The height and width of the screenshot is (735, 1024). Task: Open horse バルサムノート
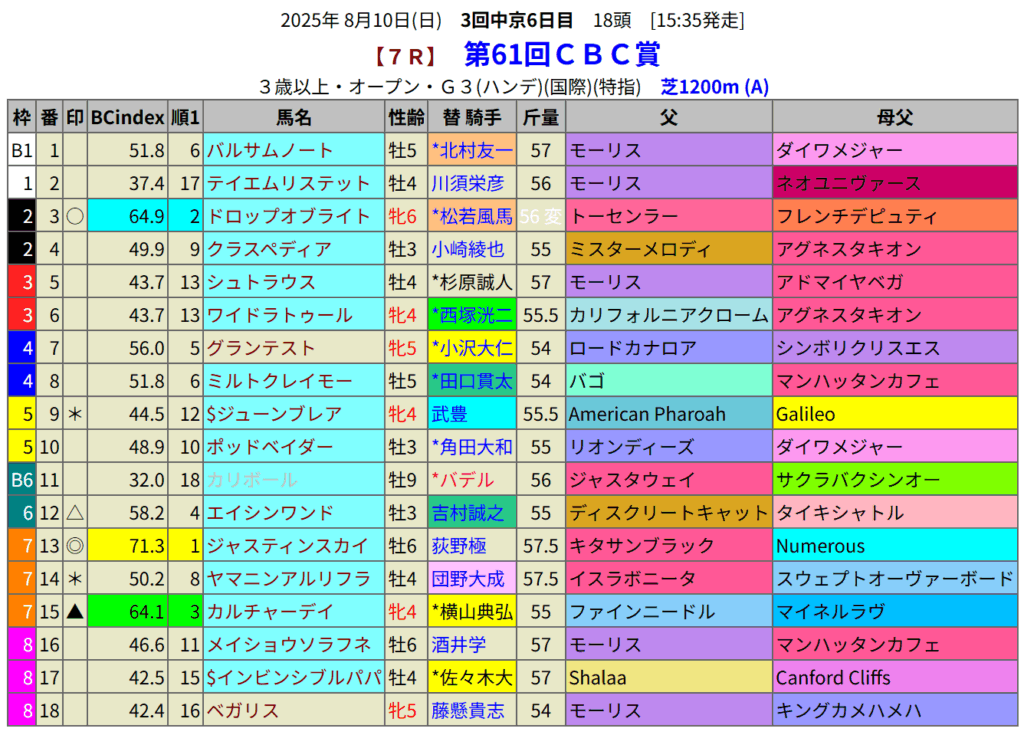(x=270, y=150)
